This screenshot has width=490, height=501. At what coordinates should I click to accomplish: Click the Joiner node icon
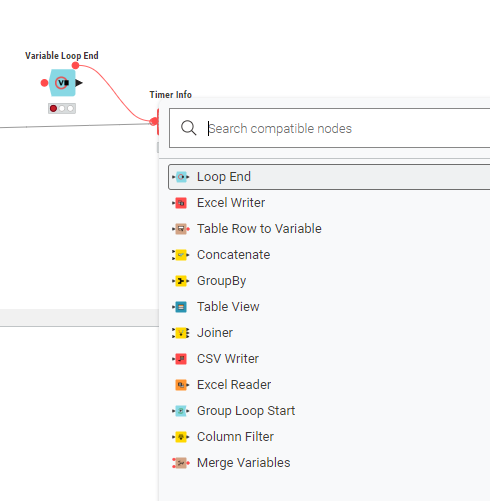(181, 333)
